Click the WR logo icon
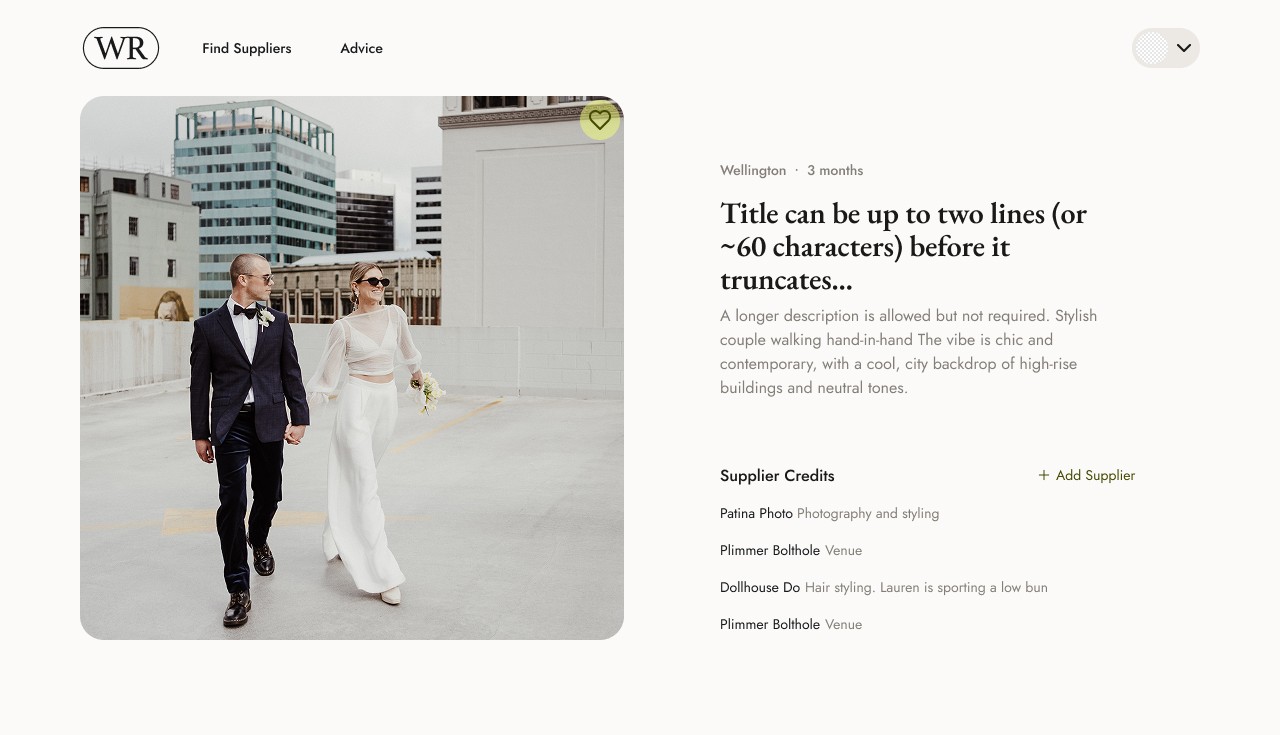The height and width of the screenshot is (735, 1280). coord(121,48)
